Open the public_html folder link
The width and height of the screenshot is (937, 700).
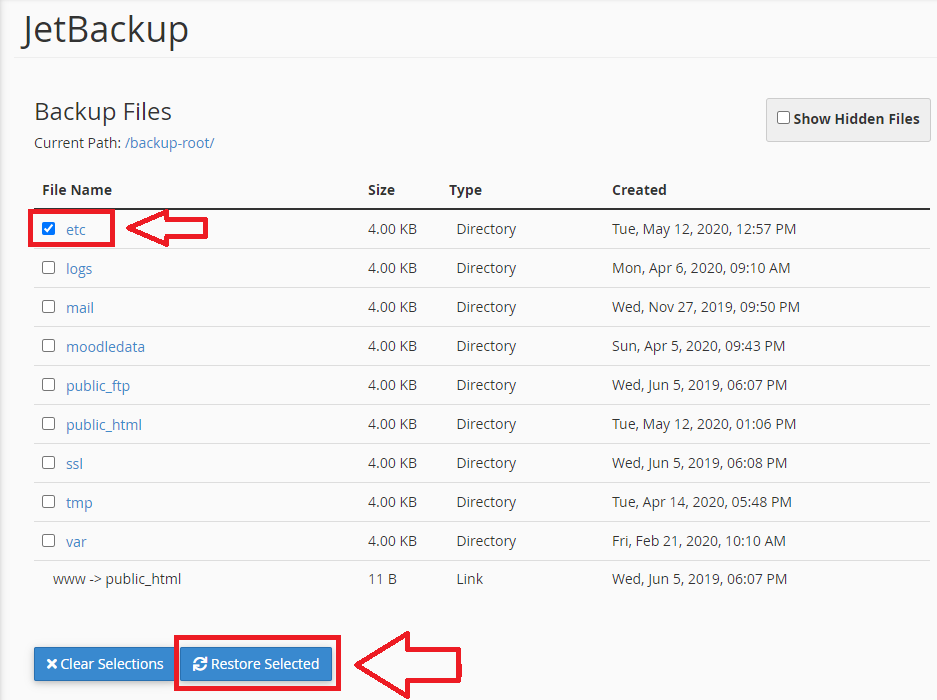point(104,425)
